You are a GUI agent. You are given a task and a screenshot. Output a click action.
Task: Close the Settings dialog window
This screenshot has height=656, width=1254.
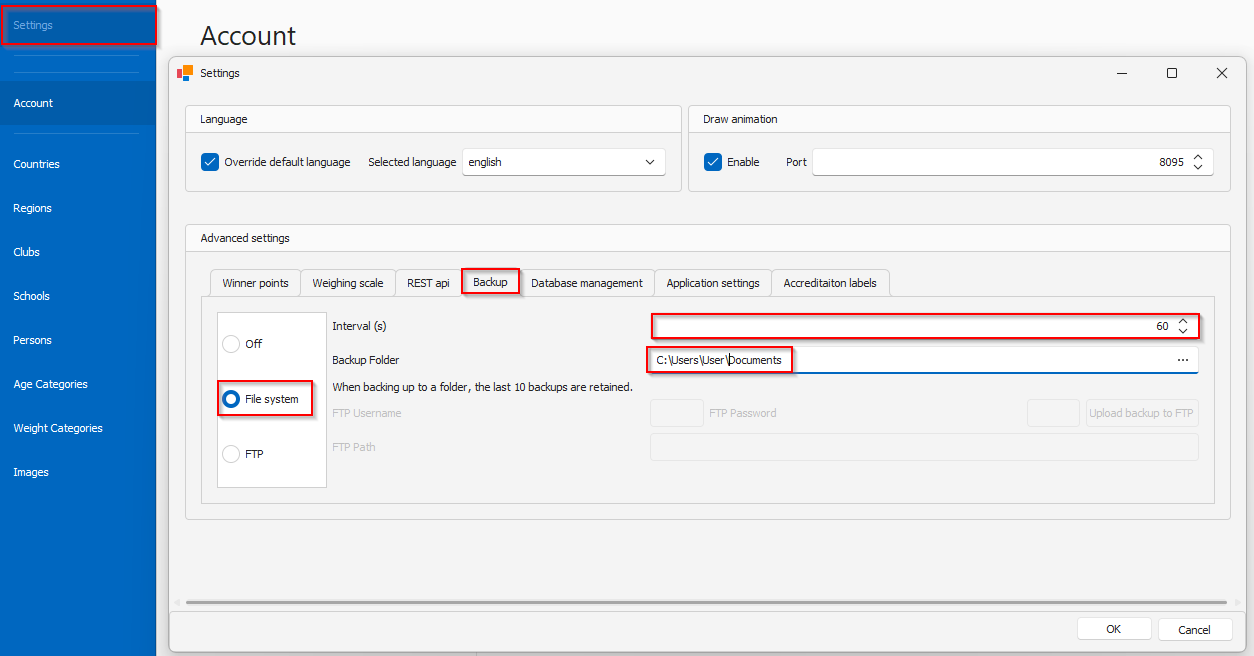(x=1221, y=73)
